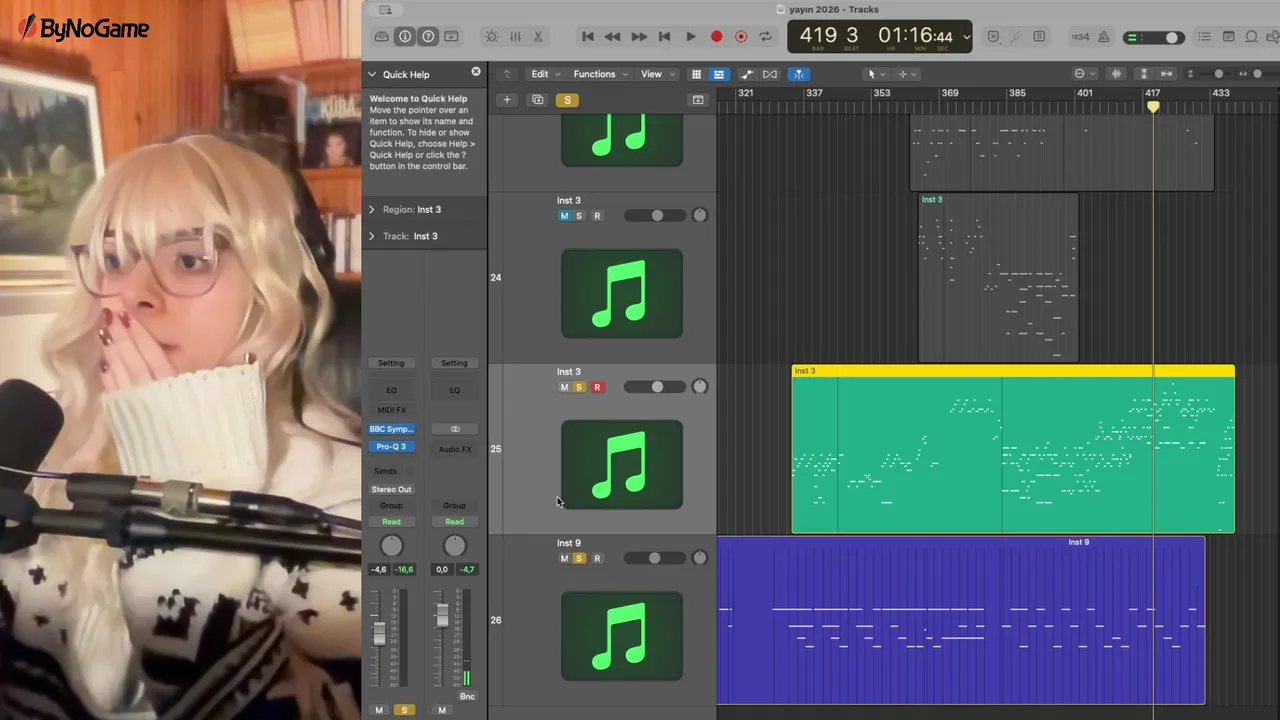Open the Command-click tool menu

click(x=906, y=74)
